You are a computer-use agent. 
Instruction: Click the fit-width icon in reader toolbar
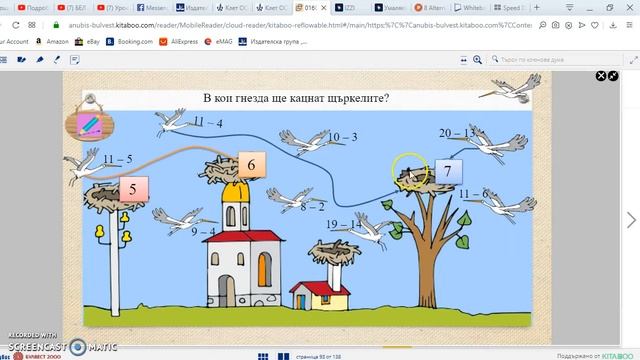pyautogui.click(x=464, y=60)
